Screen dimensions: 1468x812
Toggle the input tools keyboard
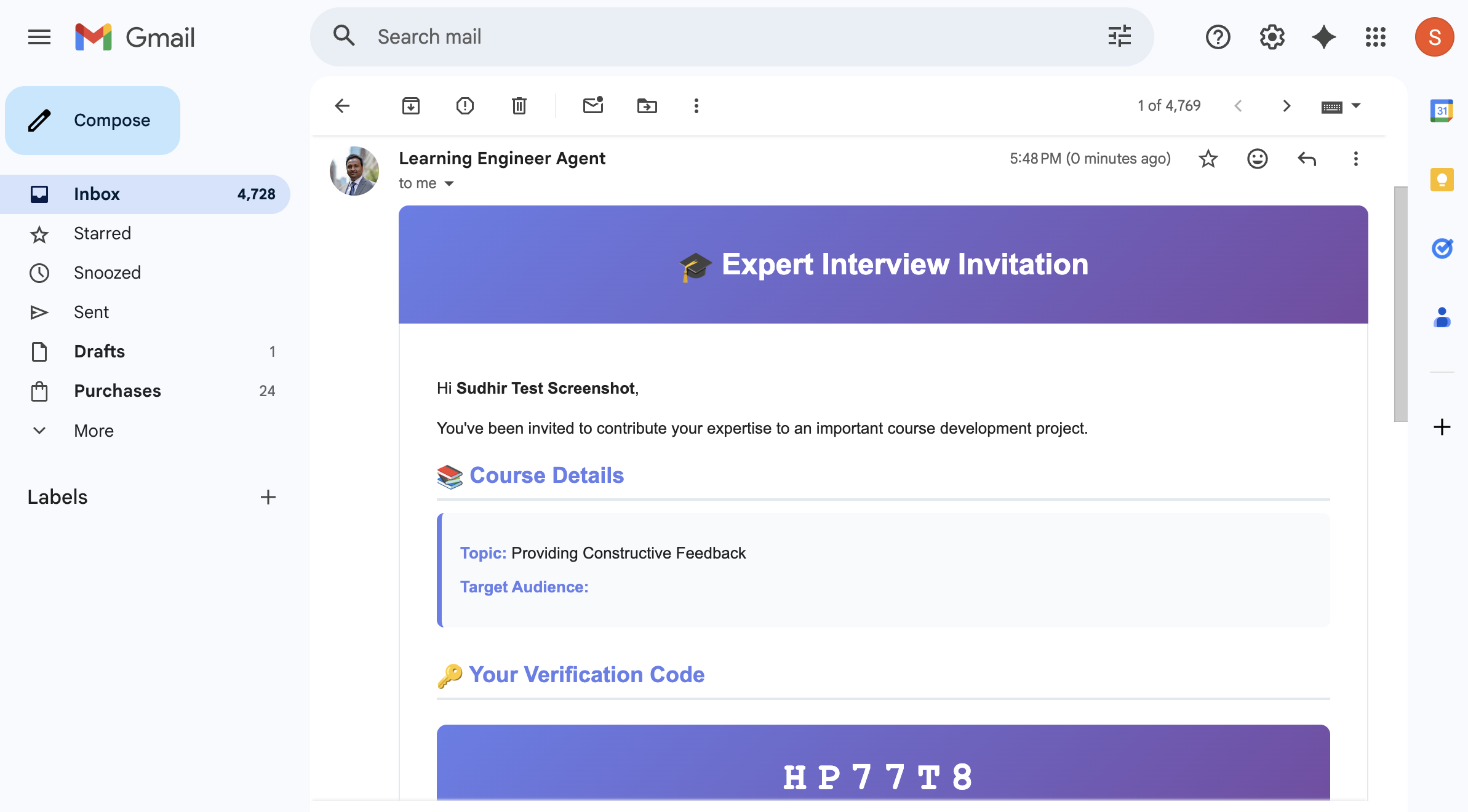(x=1331, y=106)
